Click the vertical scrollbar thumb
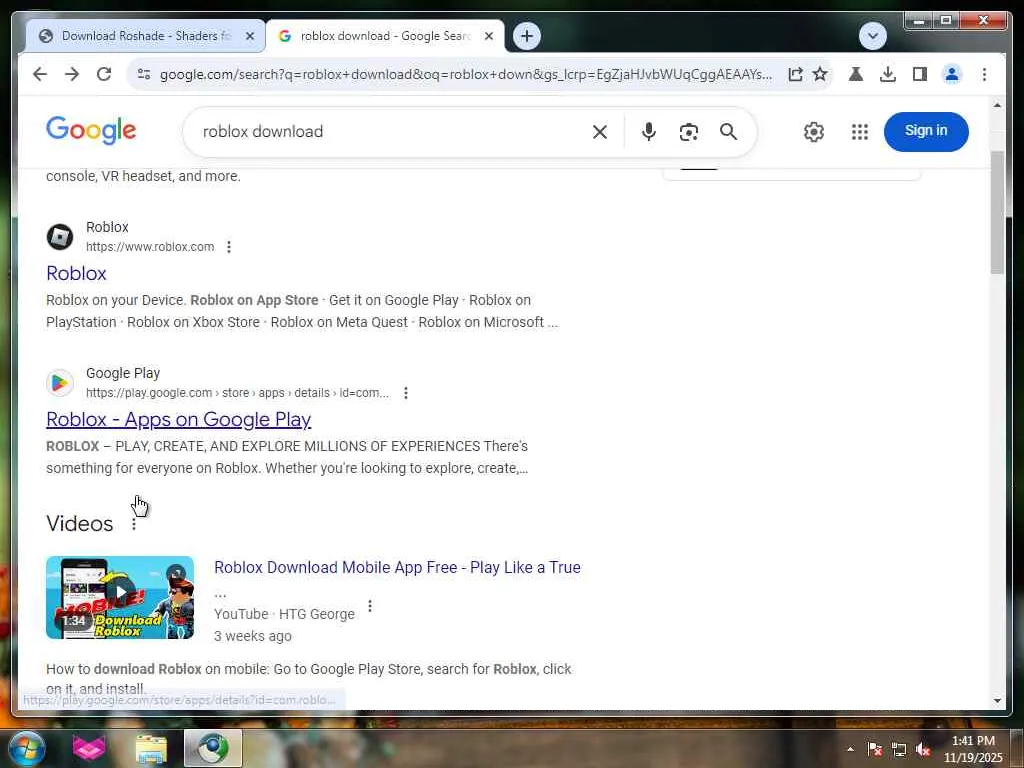Image resolution: width=1024 pixels, height=768 pixels. click(x=997, y=212)
